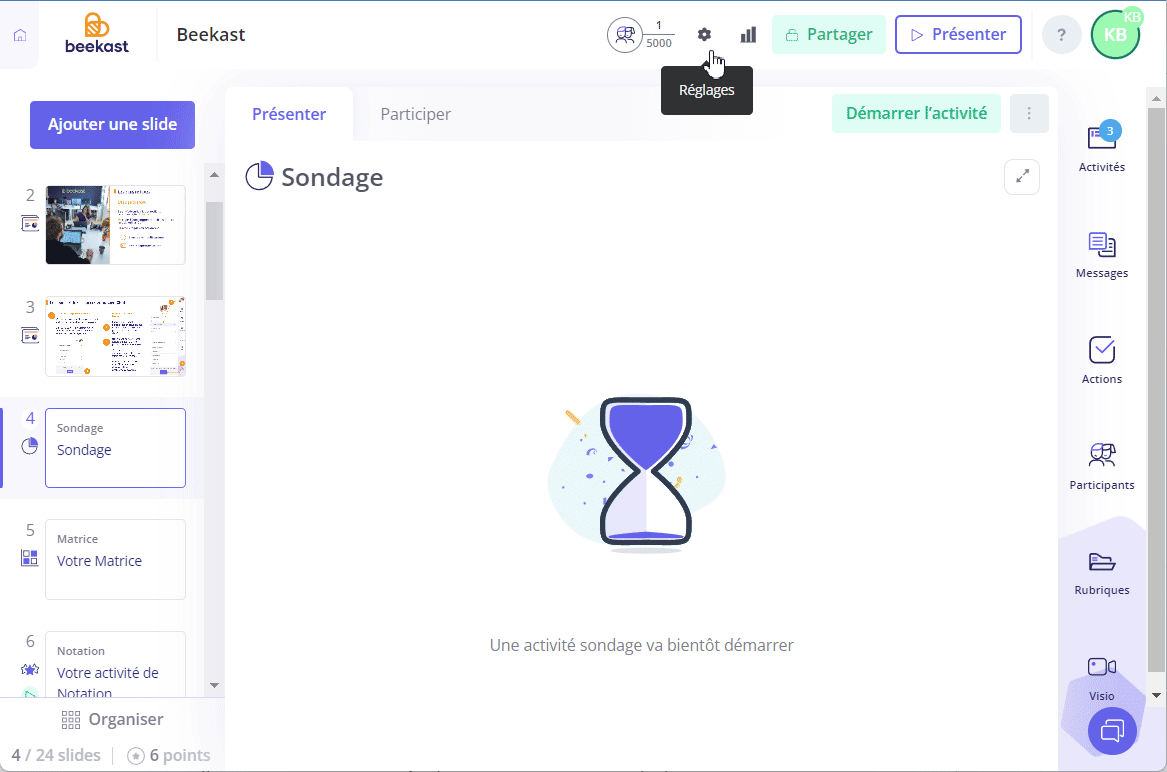Open the Réglages gear icon
This screenshot has width=1167, height=772.
[704, 34]
